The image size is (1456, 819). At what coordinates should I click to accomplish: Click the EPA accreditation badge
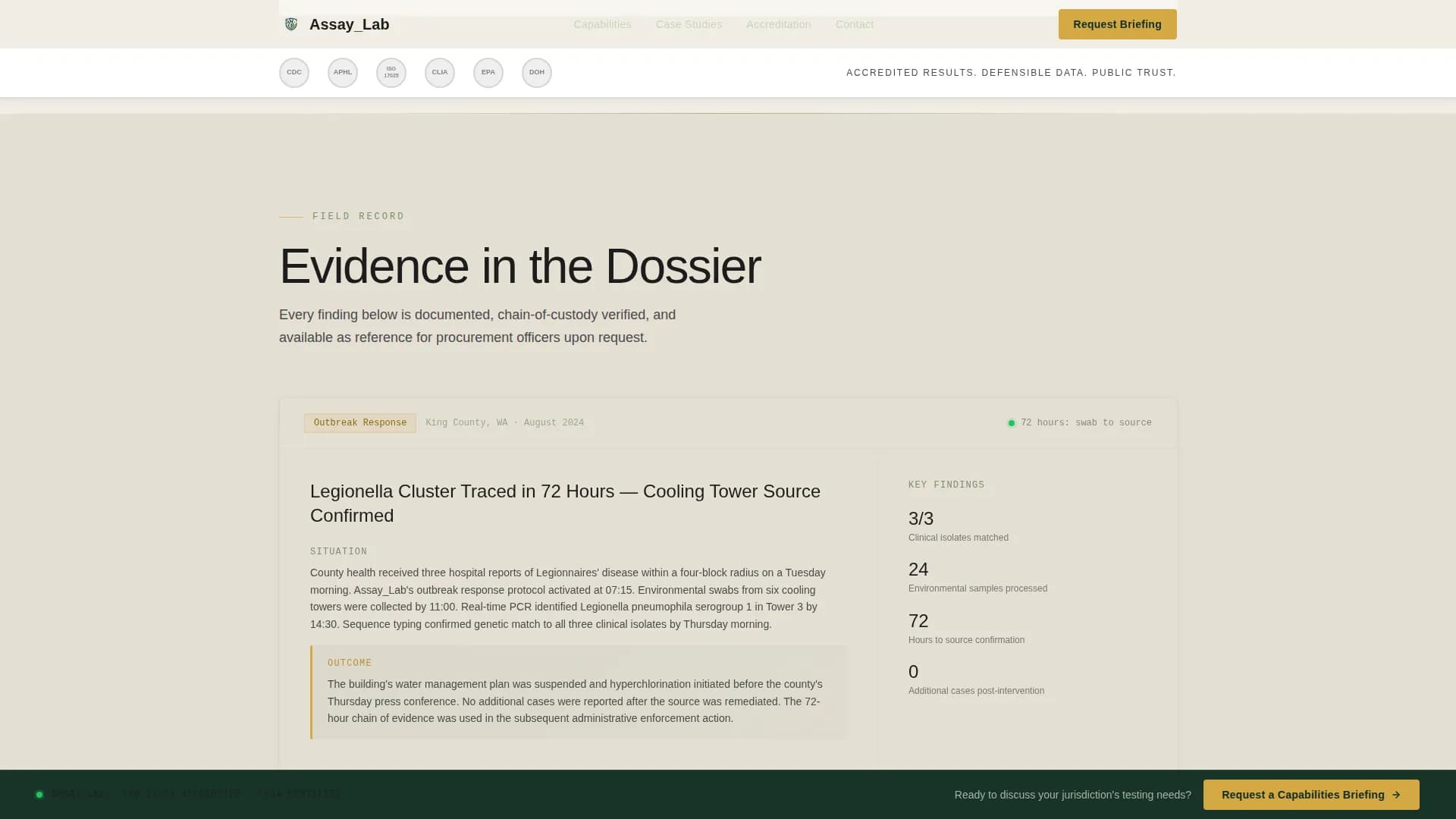coord(488,73)
